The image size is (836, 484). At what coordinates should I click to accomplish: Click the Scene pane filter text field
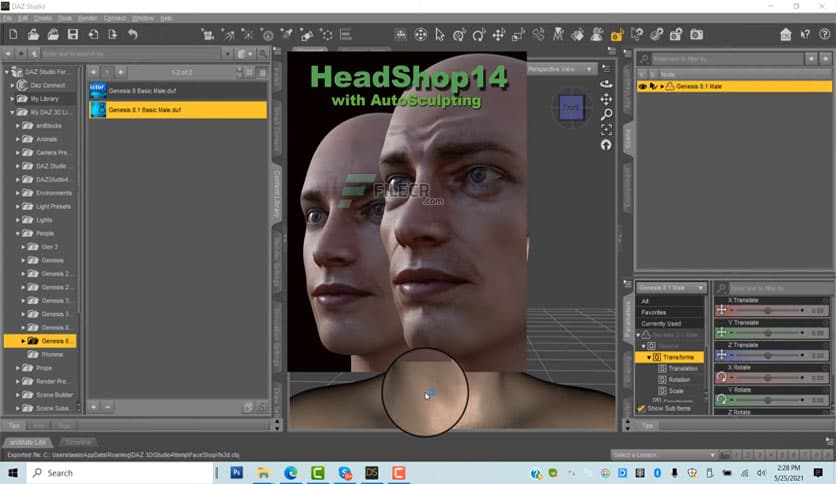point(727,59)
